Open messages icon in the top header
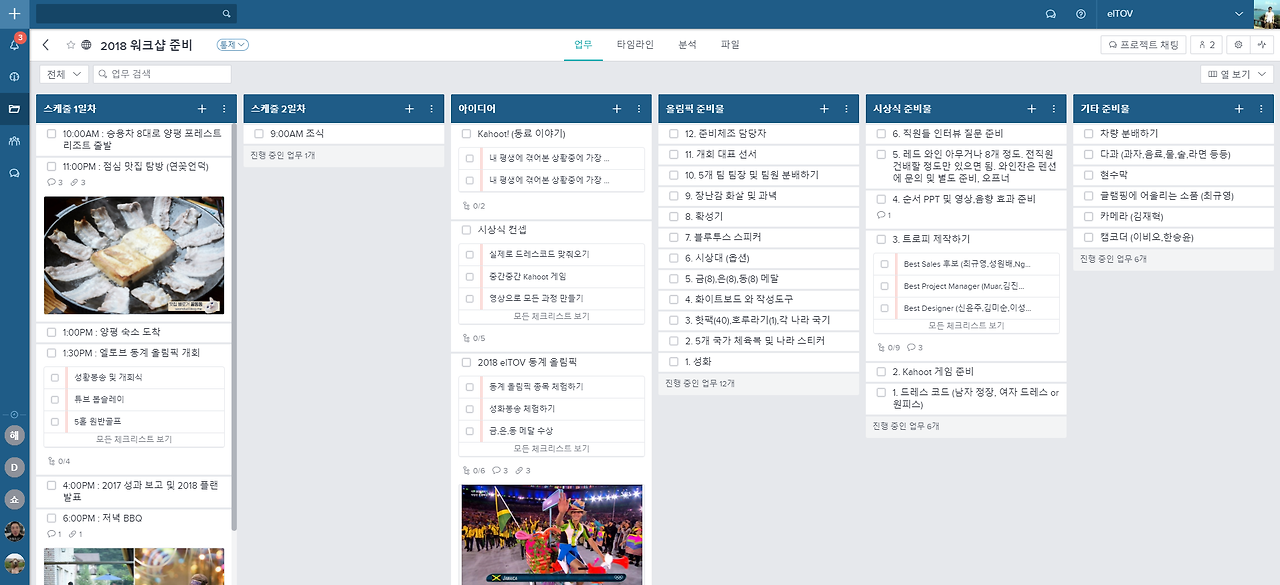Screen dimensions: 1280x585 click(1051, 14)
